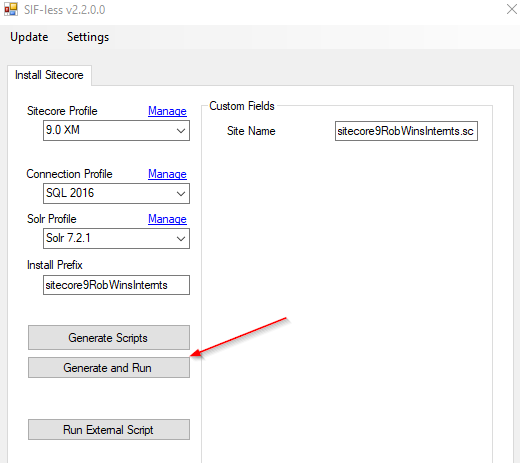Image resolution: width=520 pixels, height=463 pixels.
Task: Select the 9.0 XM combo box
Action: pos(116,131)
